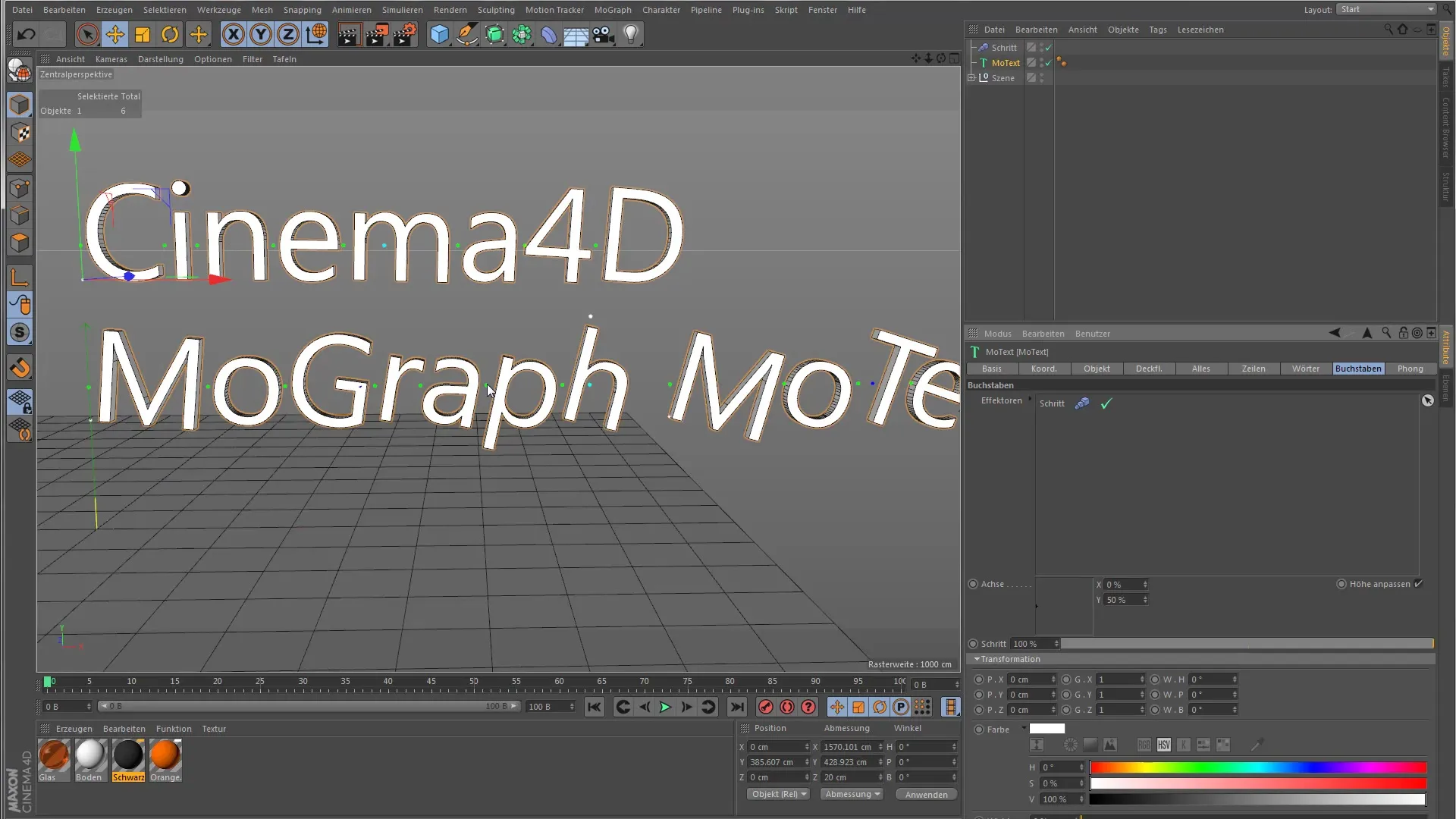Open the Abmessung dropdown
Image resolution: width=1456 pixels, height=819 pixels.
(852, 794)
